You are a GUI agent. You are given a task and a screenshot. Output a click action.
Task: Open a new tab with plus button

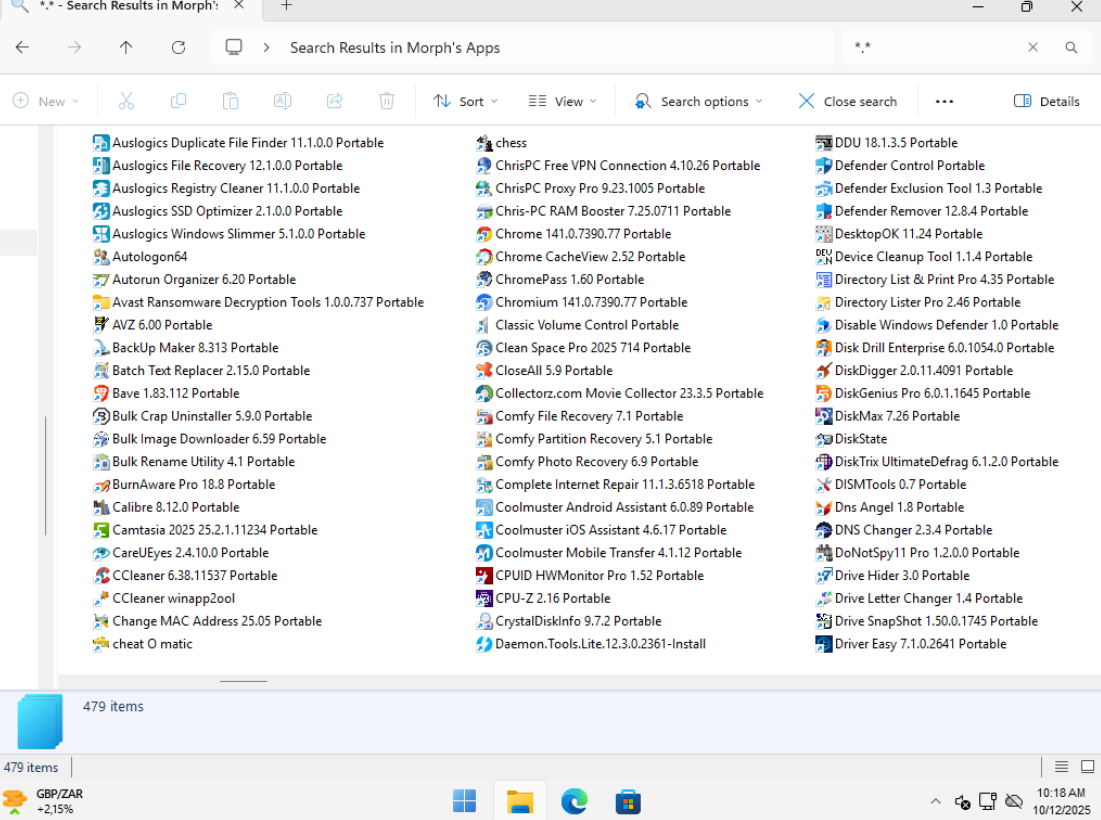286,6
